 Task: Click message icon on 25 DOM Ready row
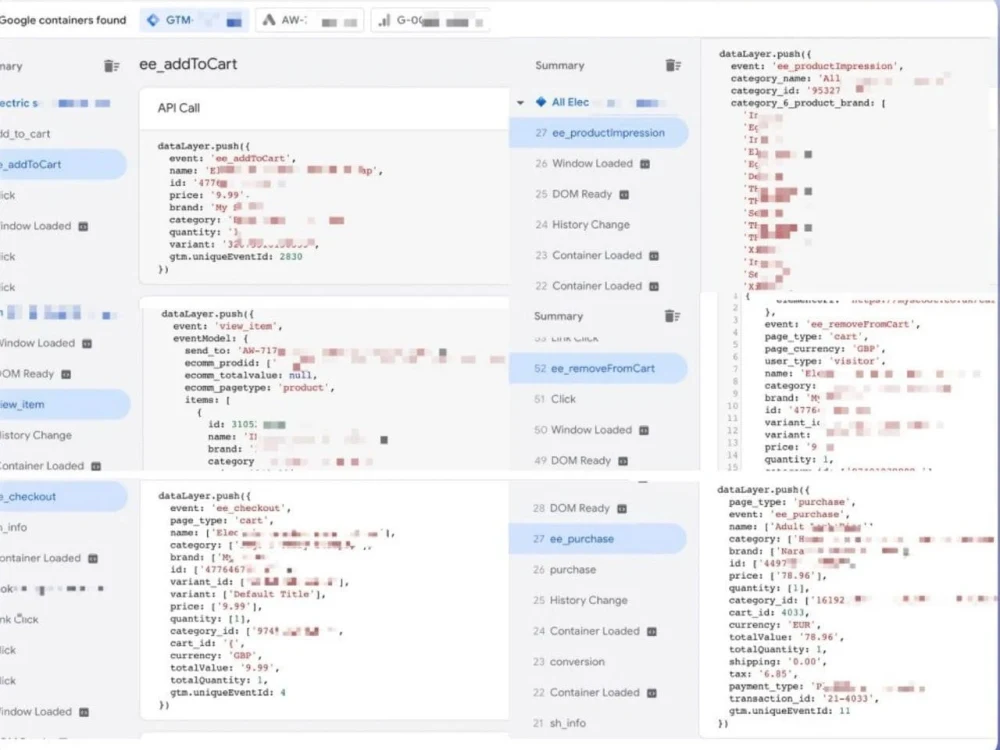624,195
